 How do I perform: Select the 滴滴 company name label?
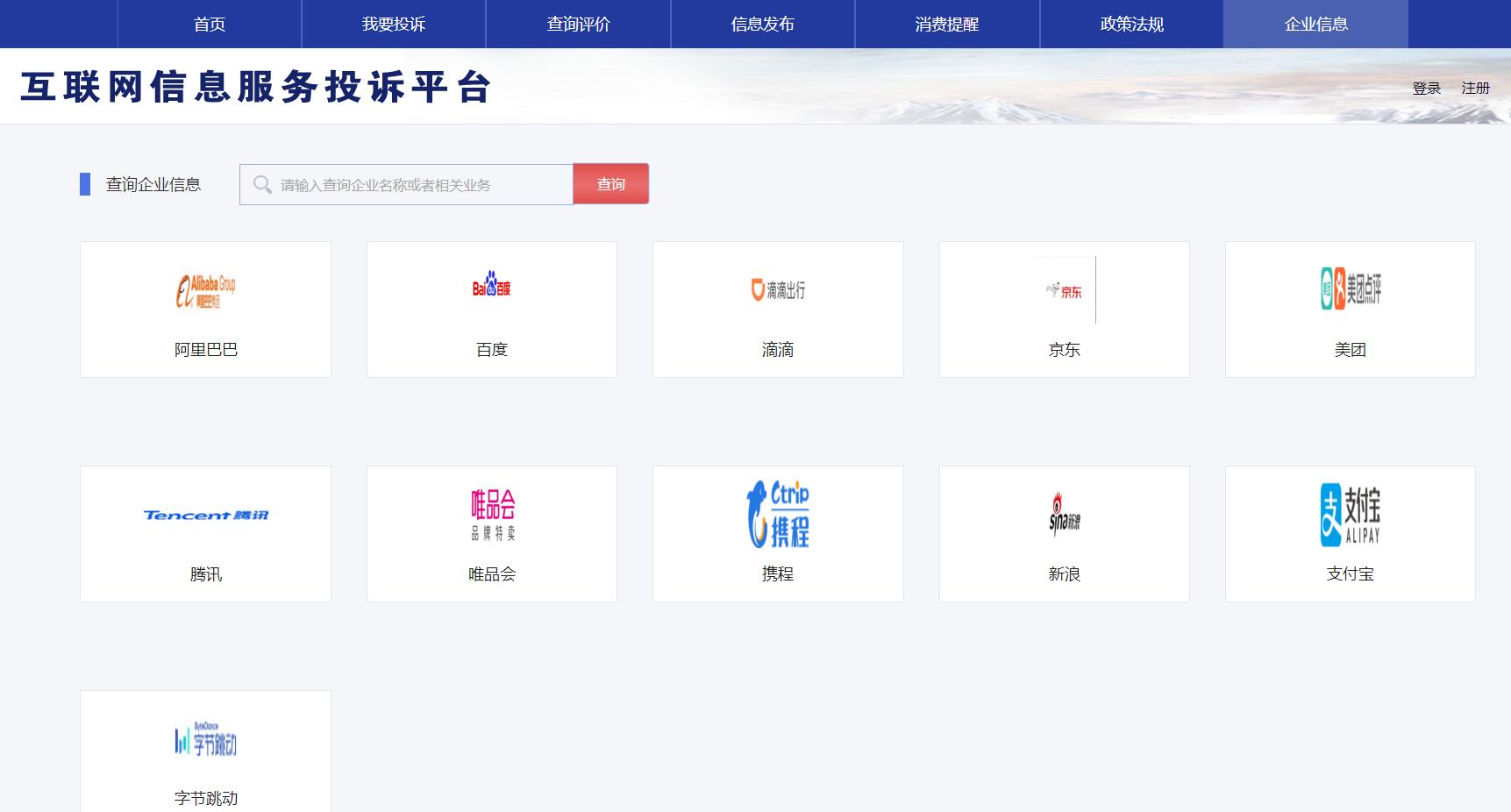pyautogui.click(x=778, y=349)
